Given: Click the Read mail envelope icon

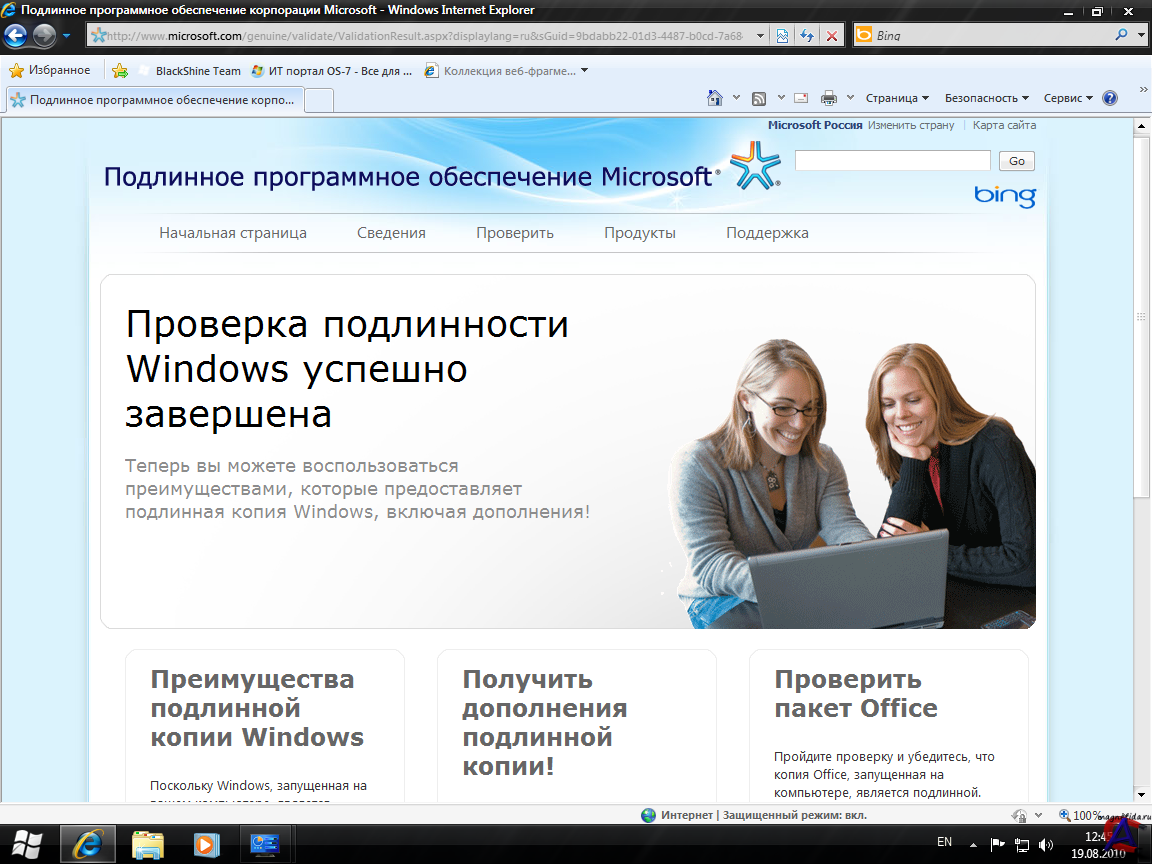Looking at the screenshot, I should (801, 98).
